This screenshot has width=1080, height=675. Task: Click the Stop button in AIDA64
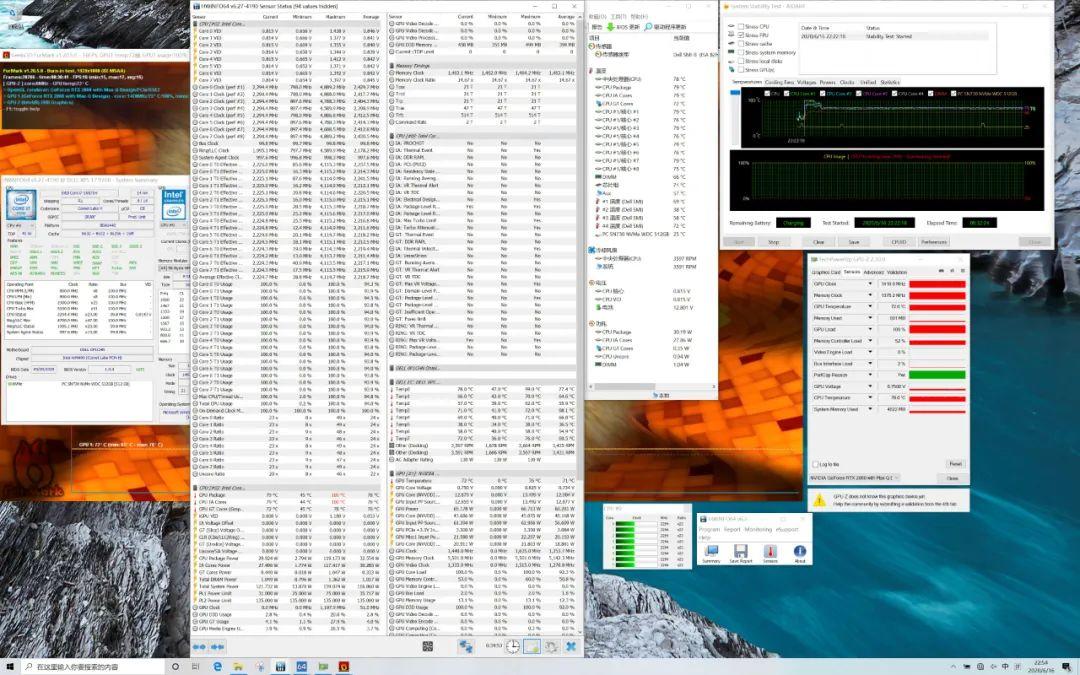pos(772,241)
